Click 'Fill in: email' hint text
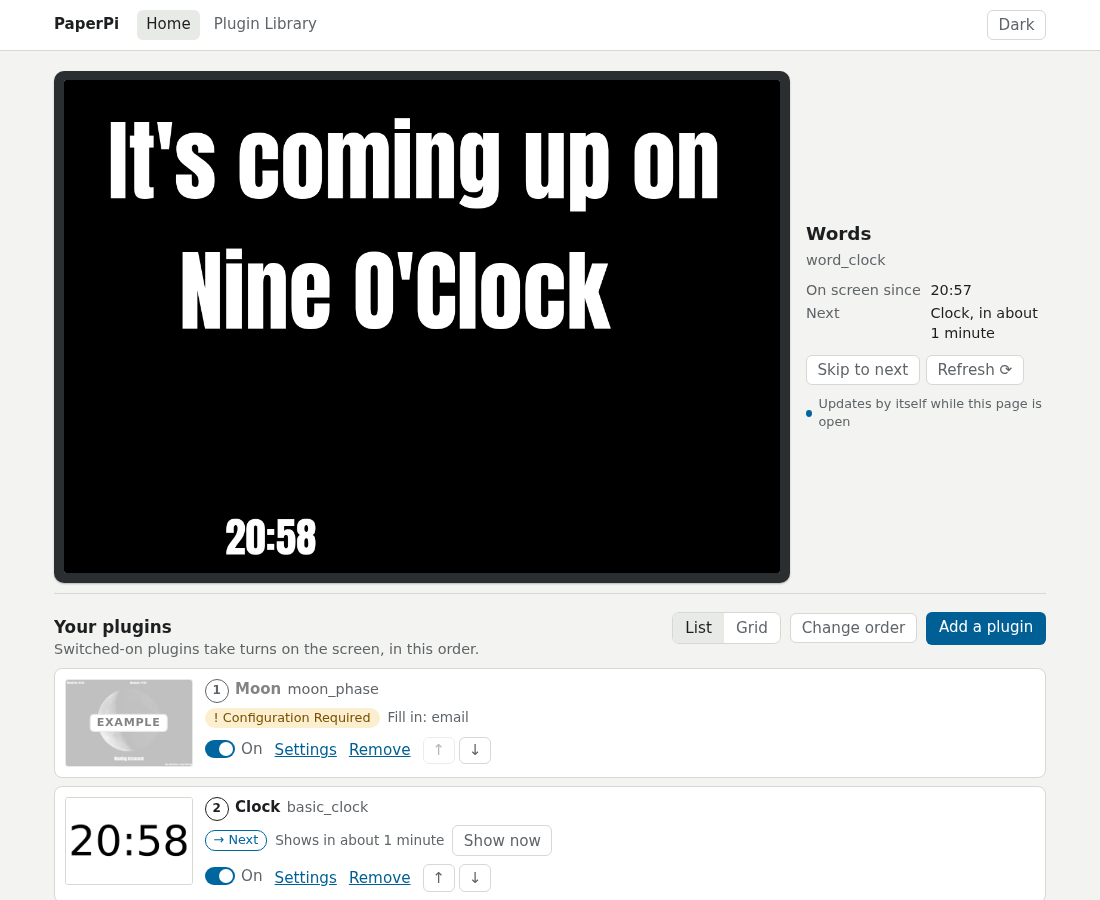This screenshot has width=1100, height=900. (428, 717)
